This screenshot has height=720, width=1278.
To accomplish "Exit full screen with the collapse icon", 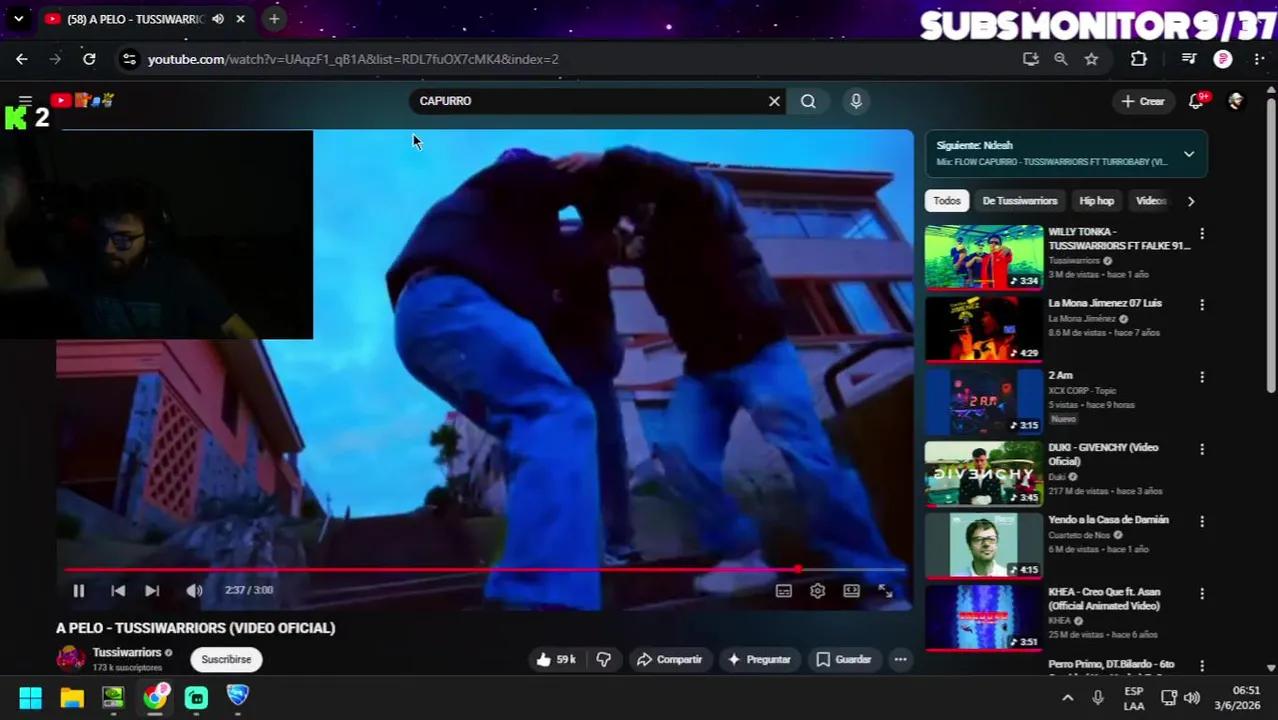I will coord(885,591).
